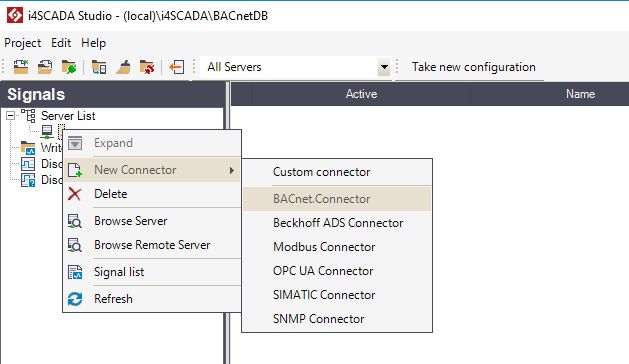The image size is (629, 364).
Task: Click the new project folder toolbar icon
Action: 21,67
